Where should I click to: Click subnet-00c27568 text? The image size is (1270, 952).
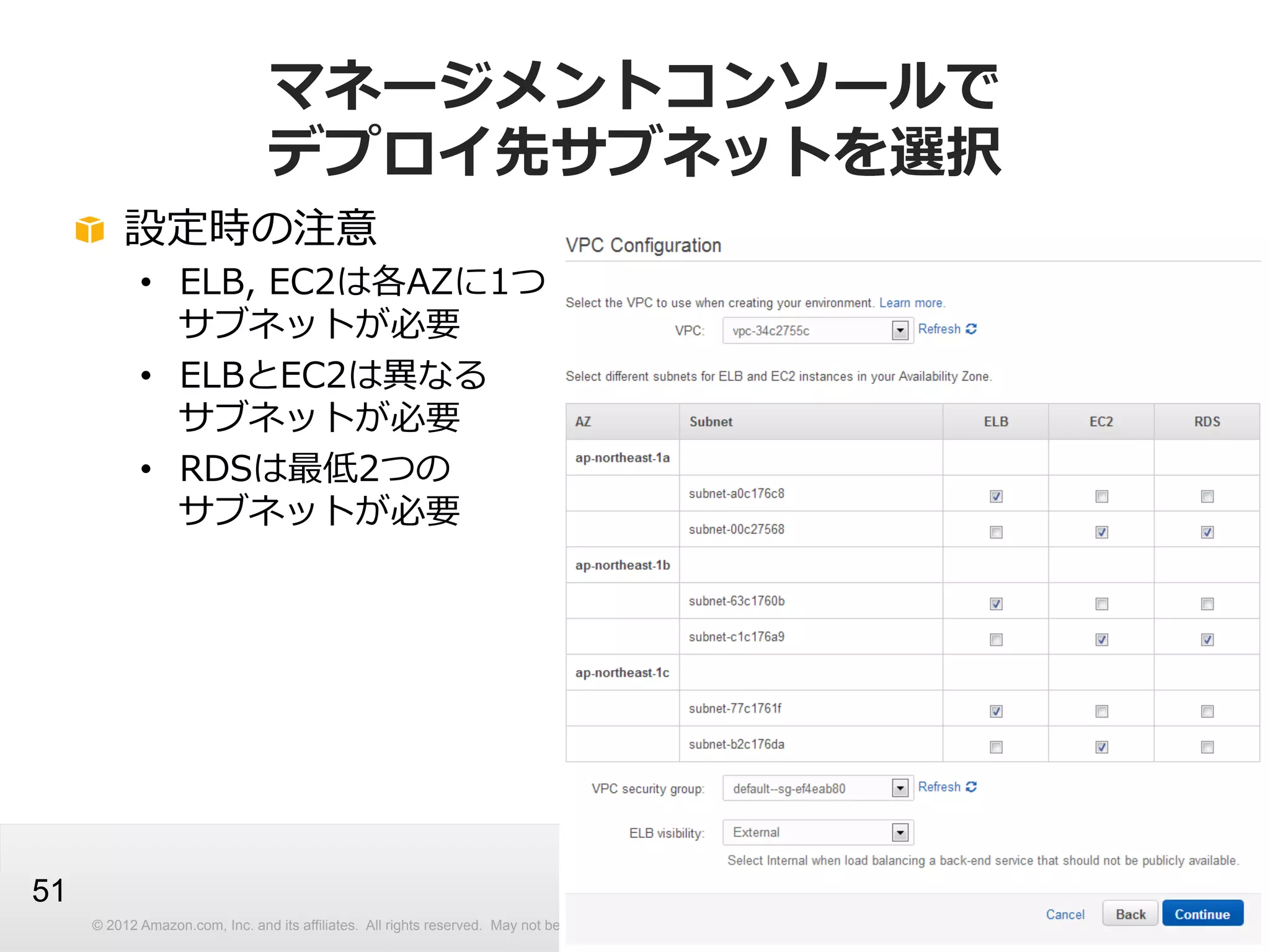(x=737, y=530)
